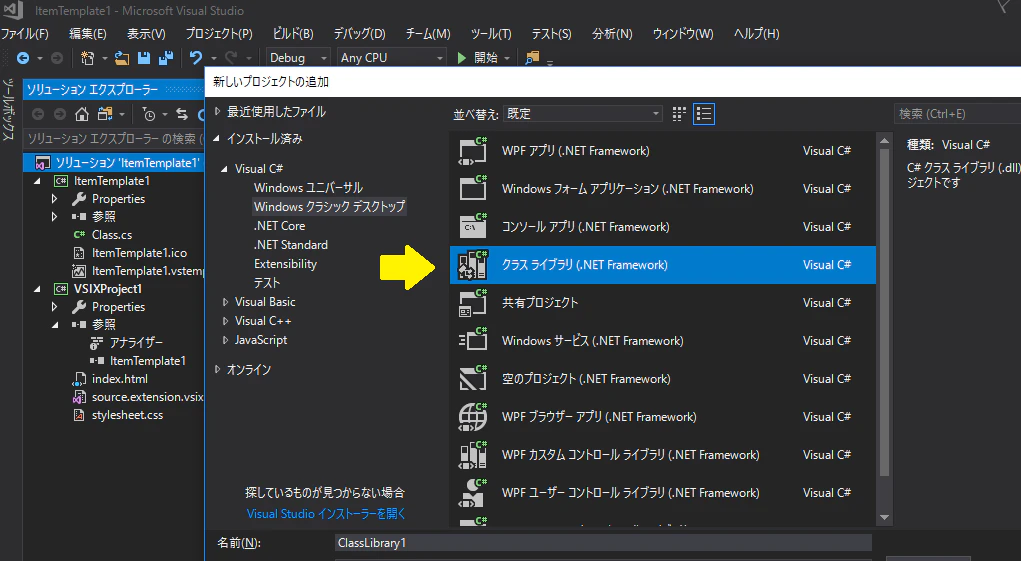This screenshot has width=1021, height=561.
Task: Expand the JavaScript category
Action: click(x=225, y=340)
